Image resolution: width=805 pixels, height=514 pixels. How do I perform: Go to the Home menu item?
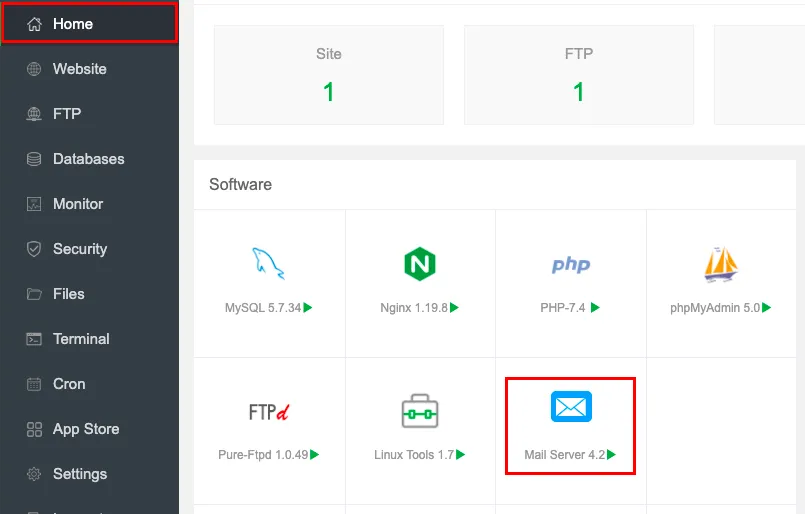pos(72,24)
